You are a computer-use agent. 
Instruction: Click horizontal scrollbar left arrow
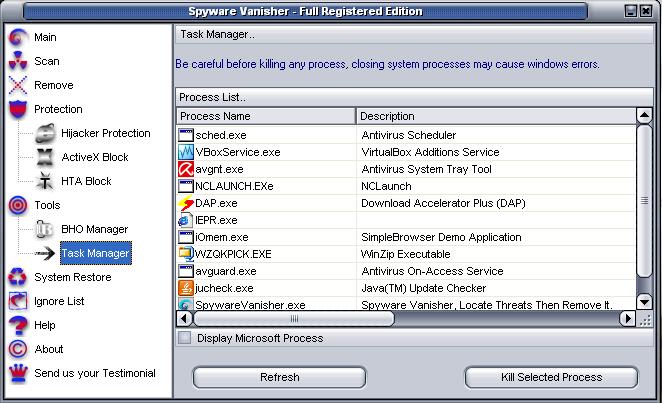tap(184, 318)
